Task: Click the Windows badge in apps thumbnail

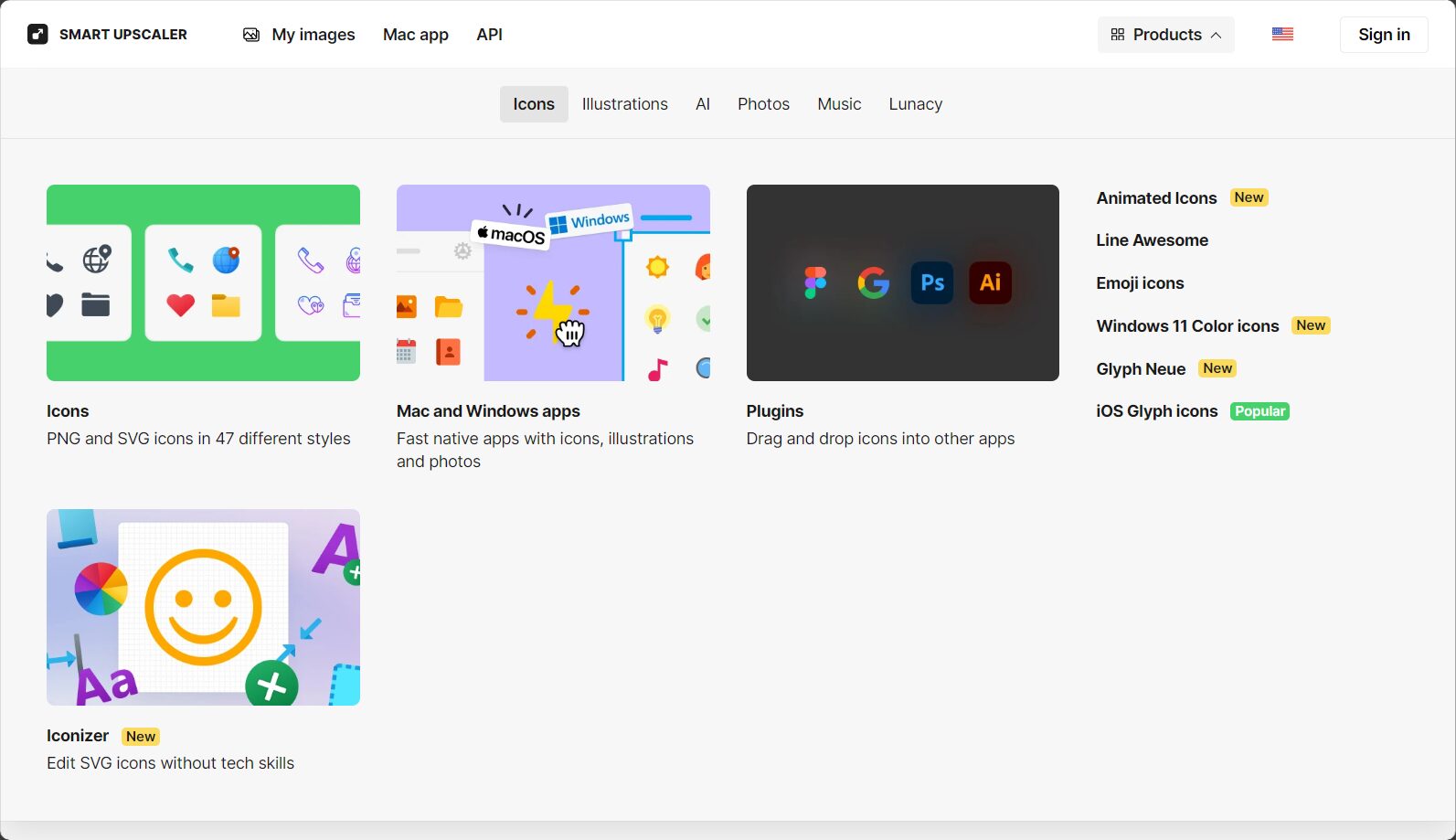Action: tap(590, 220)
